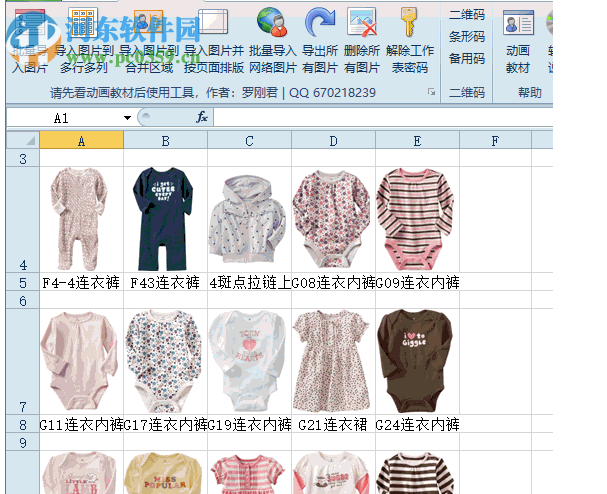The width and height of the screenshot is (607, 494).
Task: Select the G21 floral dress image
Action: coord(331,361)
